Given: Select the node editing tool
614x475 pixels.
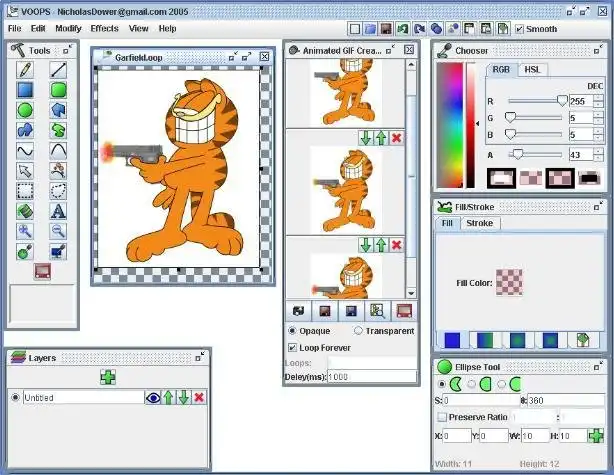Looking at the screenshot, I should pos(58,171).
